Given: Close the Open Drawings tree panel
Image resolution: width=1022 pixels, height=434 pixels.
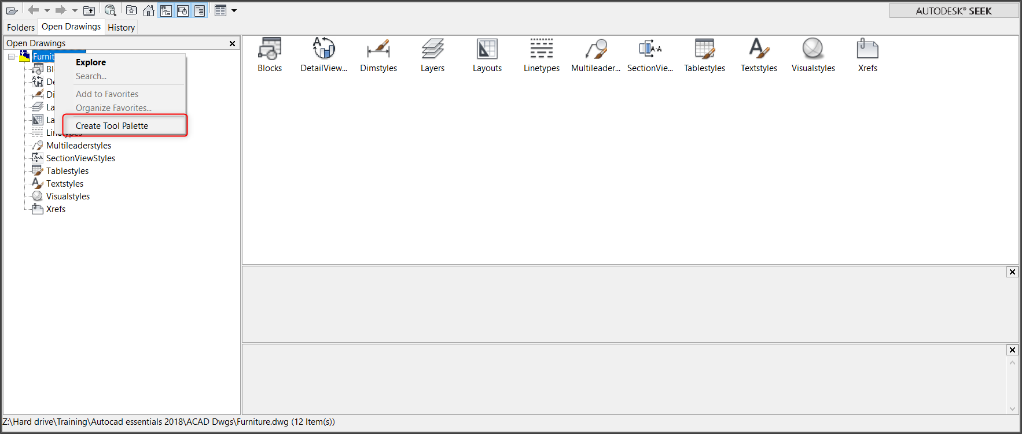Looking at the screenshot, I should point(233,43).
